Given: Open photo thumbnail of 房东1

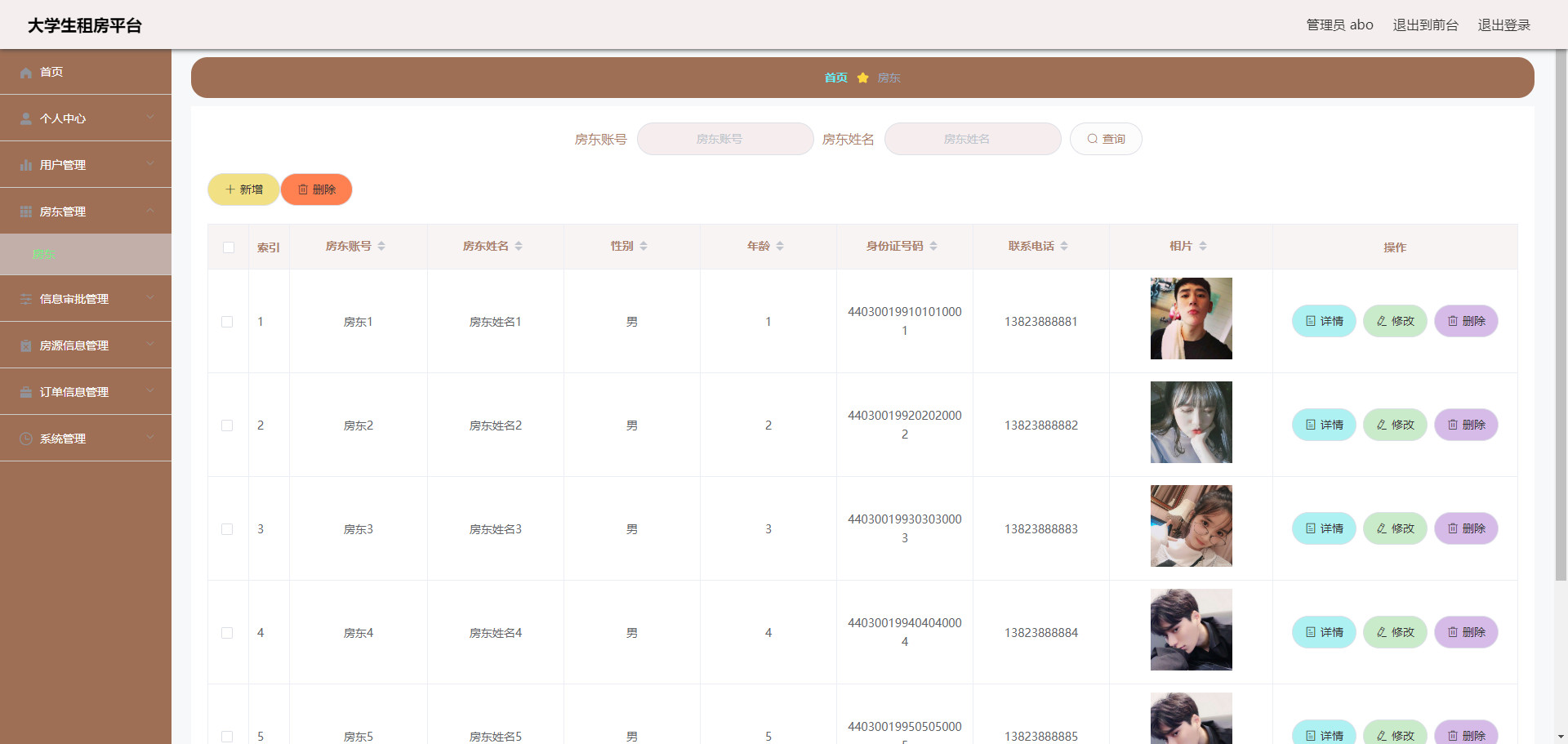Looking at the screenshot, I should 1191,319.
